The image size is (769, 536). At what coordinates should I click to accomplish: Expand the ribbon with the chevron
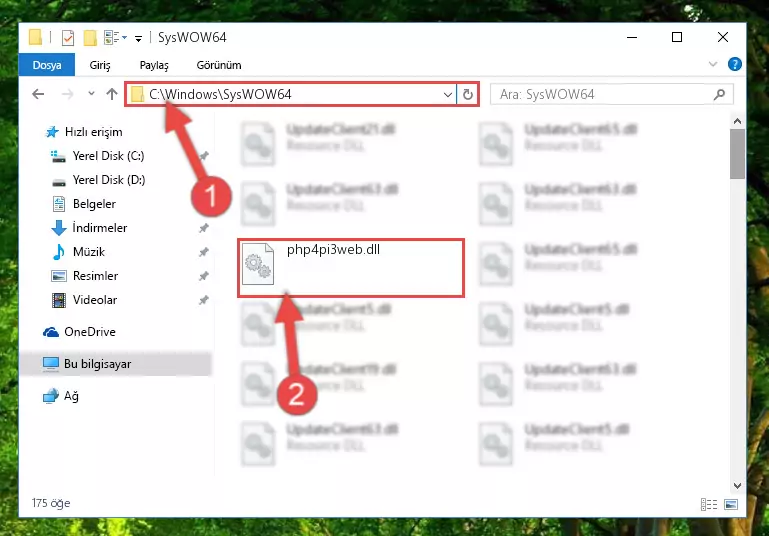coord(713,64)
